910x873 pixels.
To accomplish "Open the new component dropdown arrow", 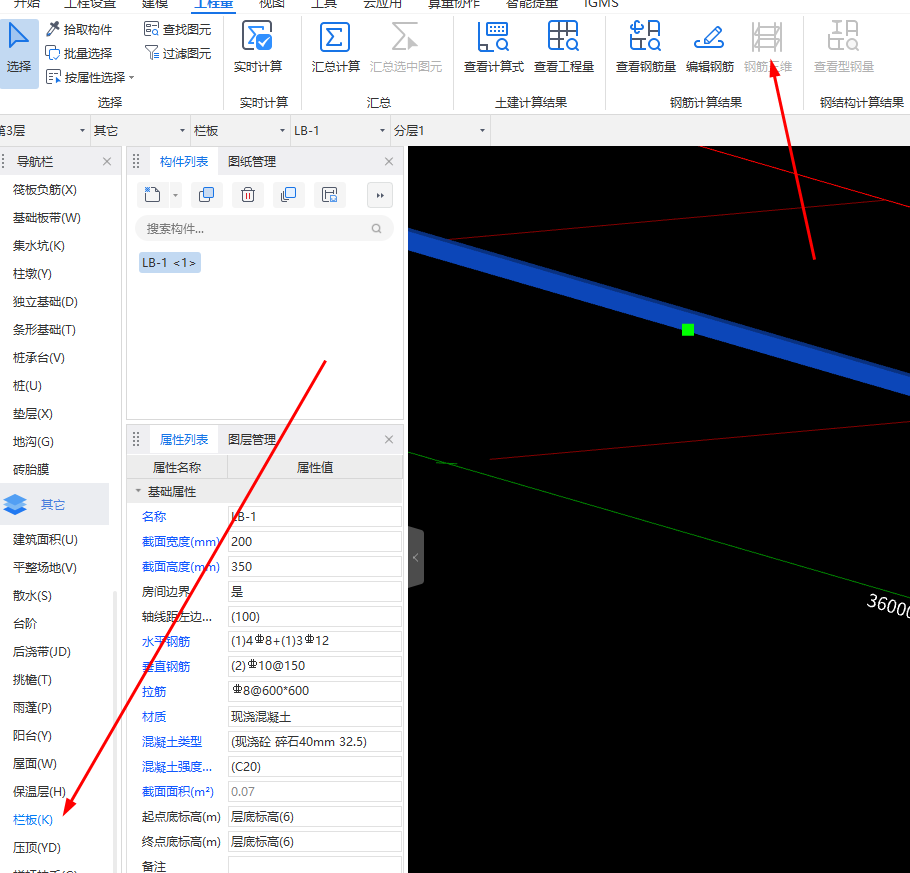I will (175, 195).
